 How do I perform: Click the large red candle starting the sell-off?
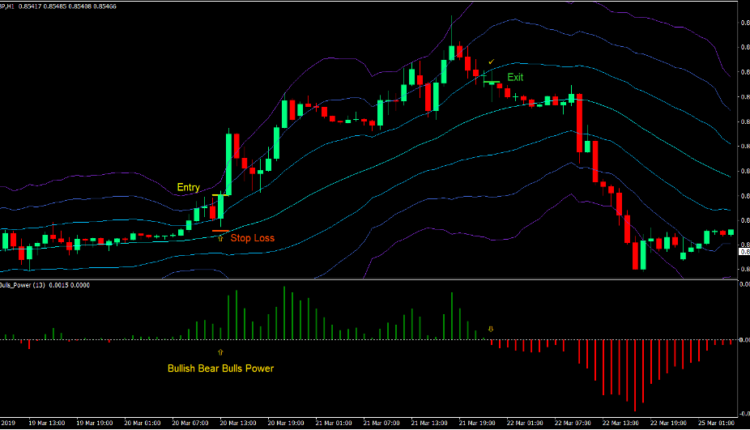[x=579, y=124]
